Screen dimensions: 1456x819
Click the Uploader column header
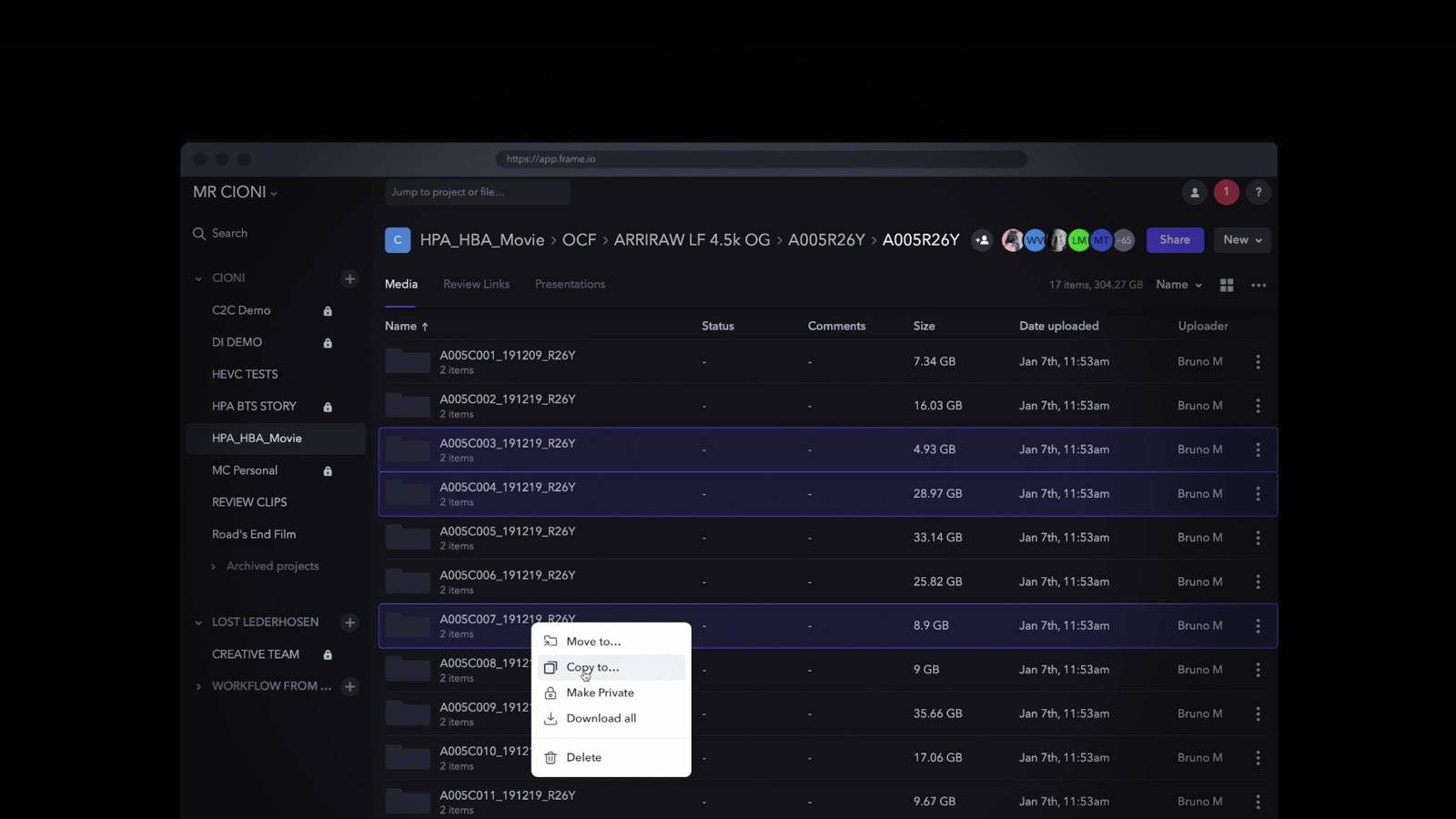click(x=1203, y=326)
